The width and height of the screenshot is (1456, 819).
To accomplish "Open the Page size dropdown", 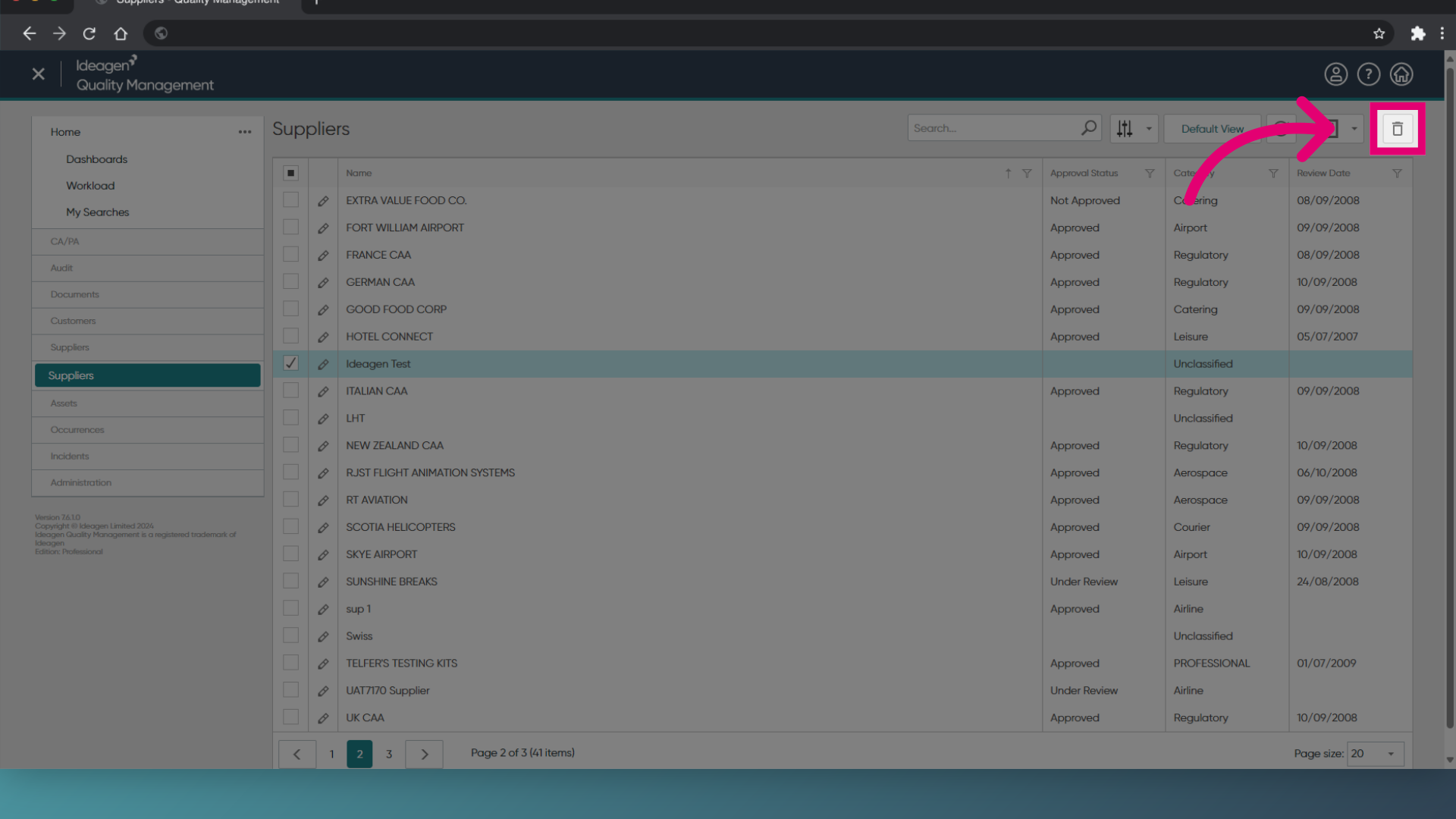I will click(x=1375, y=754).
